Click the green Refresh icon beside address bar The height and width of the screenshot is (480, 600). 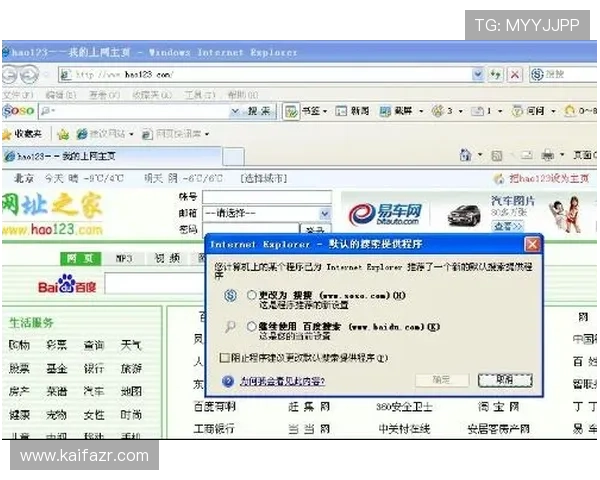point(495,74)
